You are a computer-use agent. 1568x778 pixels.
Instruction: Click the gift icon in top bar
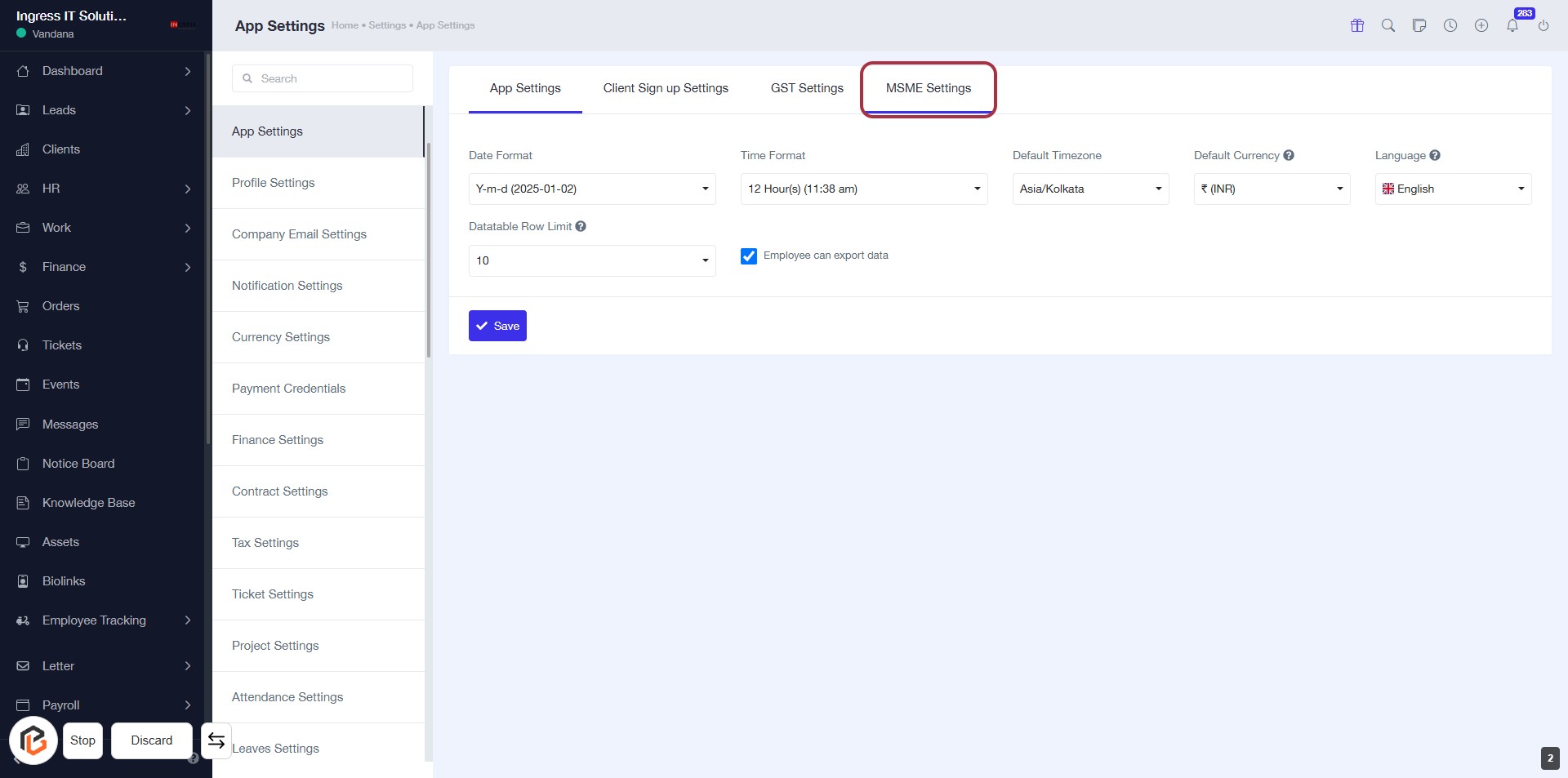pos(1357,25)
